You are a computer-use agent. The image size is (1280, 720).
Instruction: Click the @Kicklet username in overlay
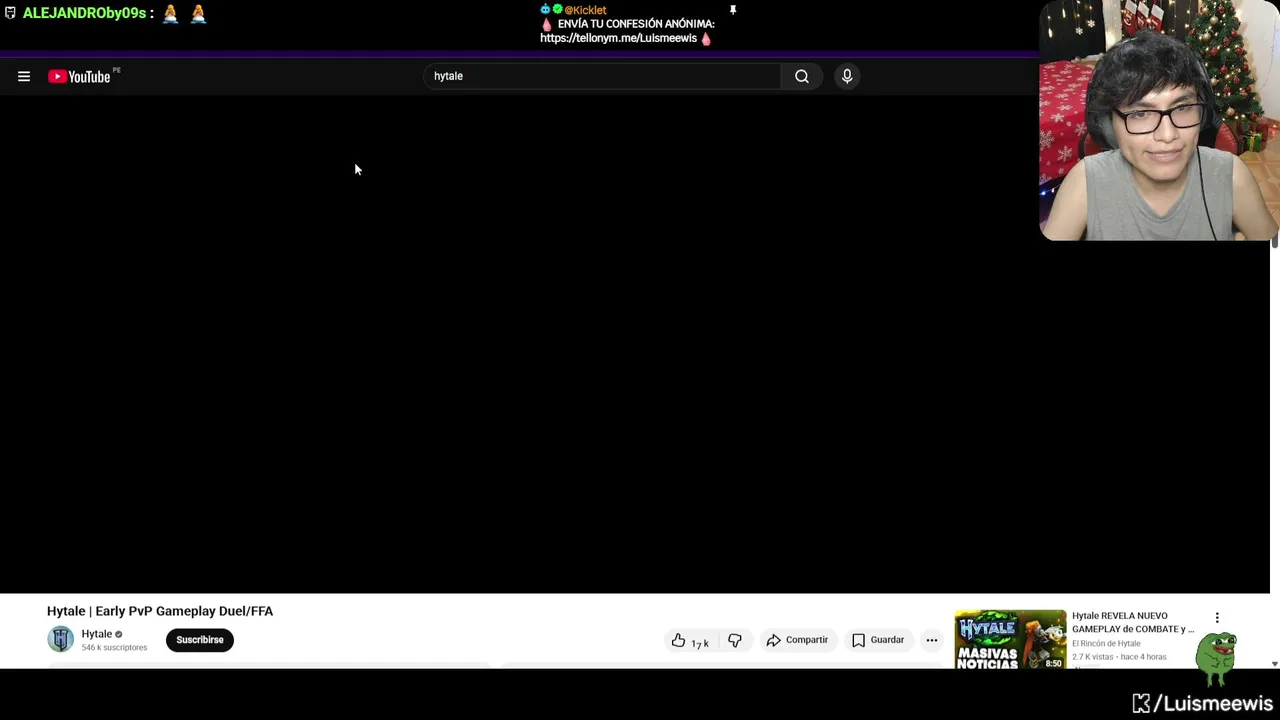(585, 10)
